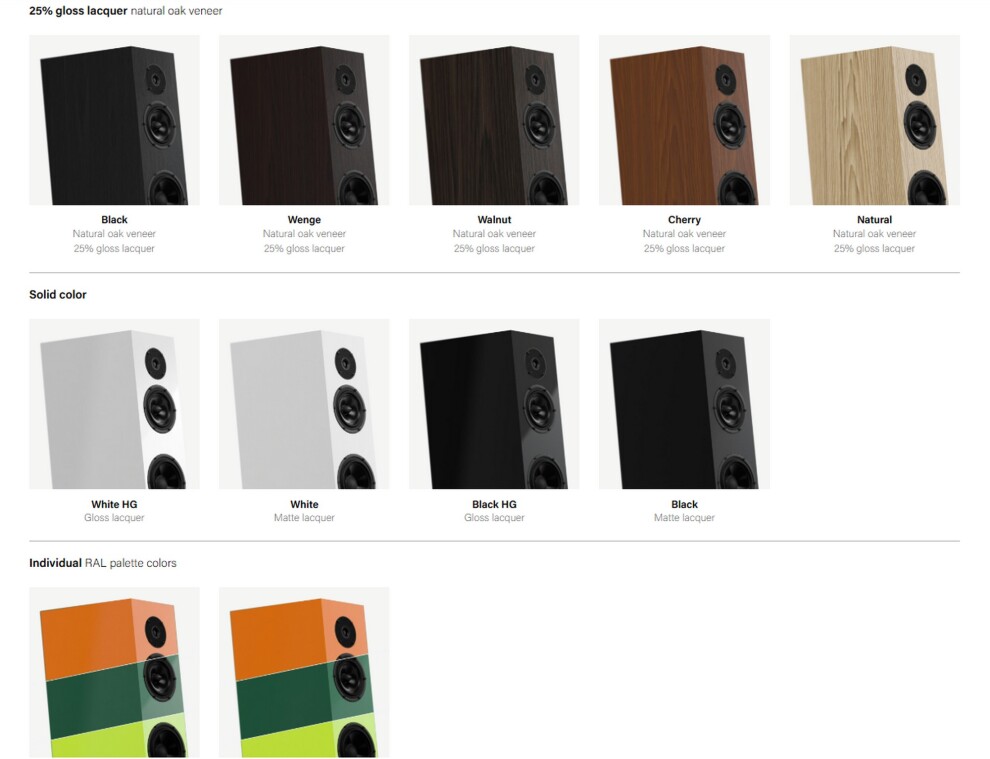
Task: Select the Black matte lacquer solid speaker
Action: (684, 404)
